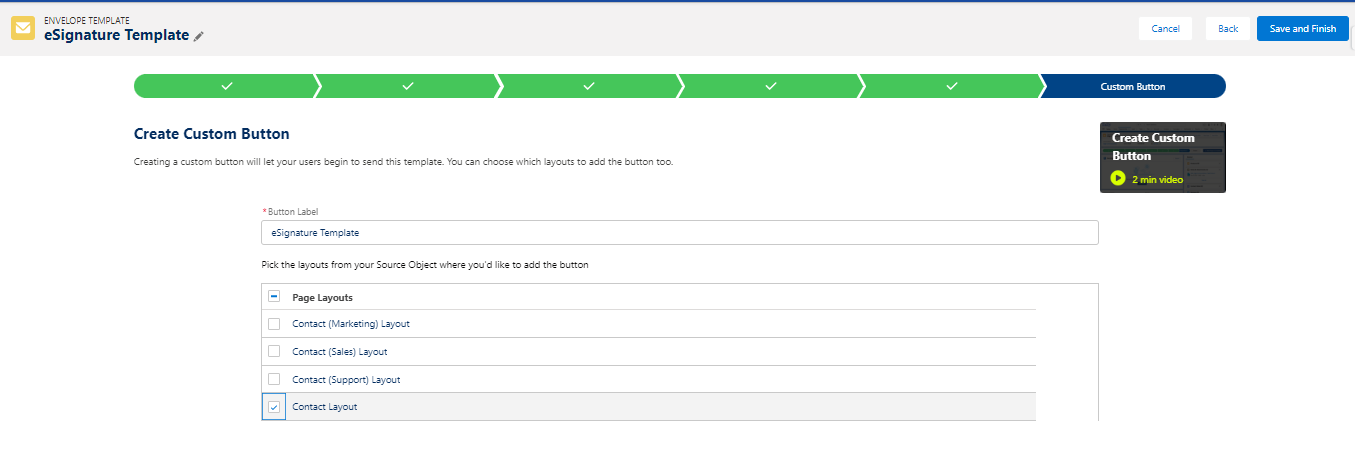Go to the first completed step

(x=226, y=86)
